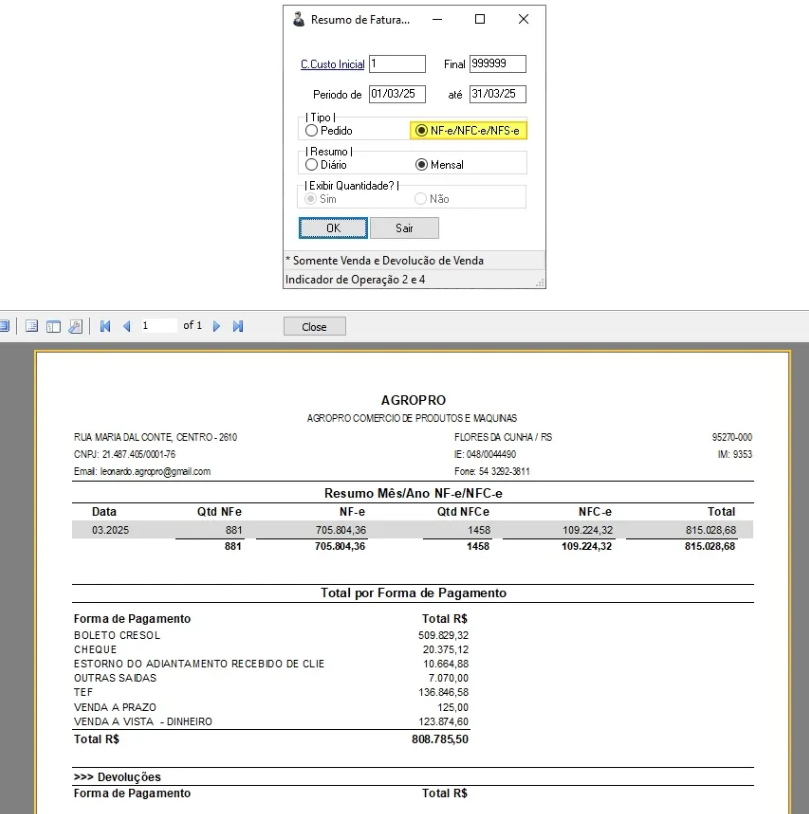Click the OK button
Viewport: 809px width, 814px height.
click(333, 228)
